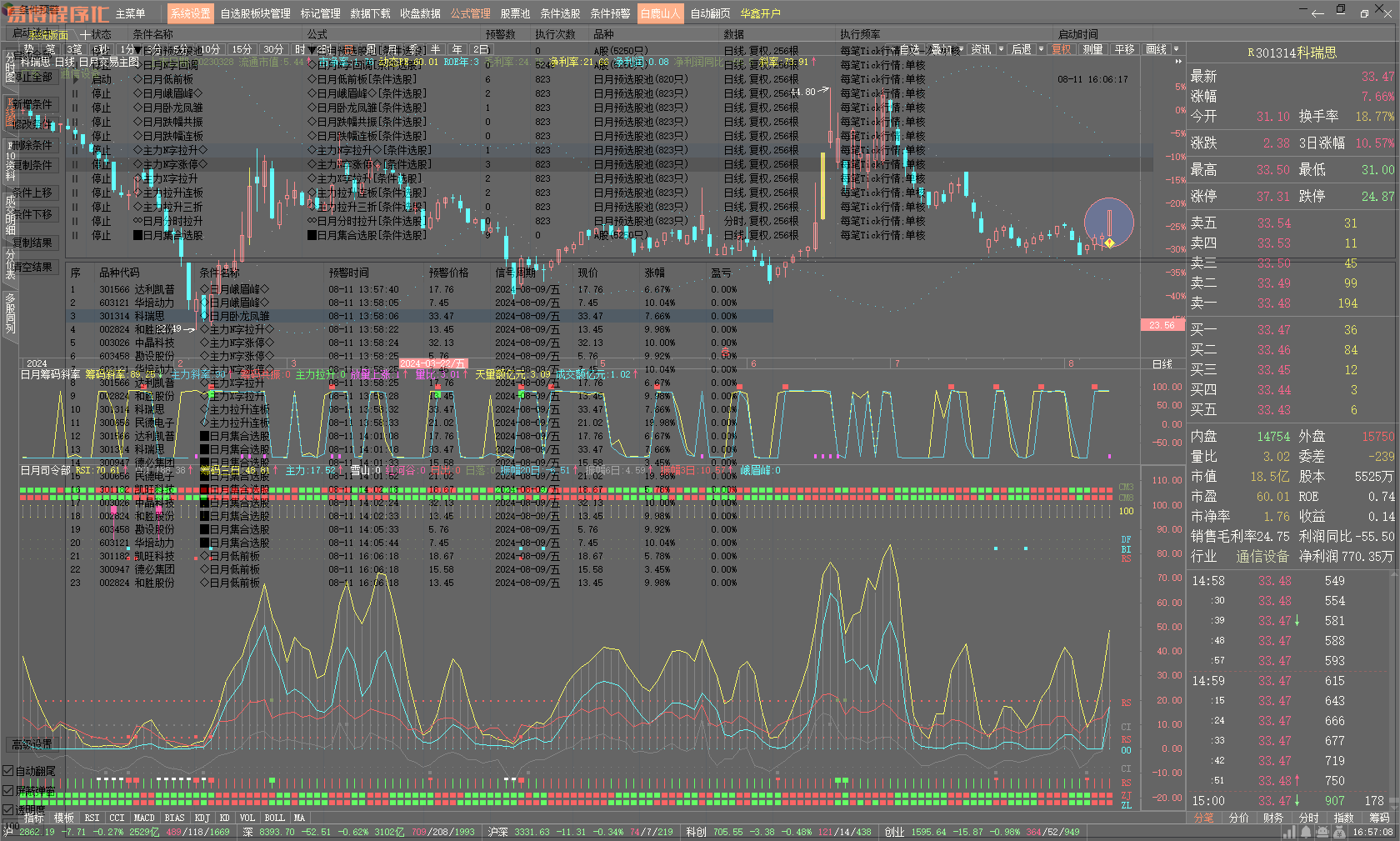Open the 主菜单 main menu
The width and height of the screenshot is (1400, 841).
pos(130,13)
